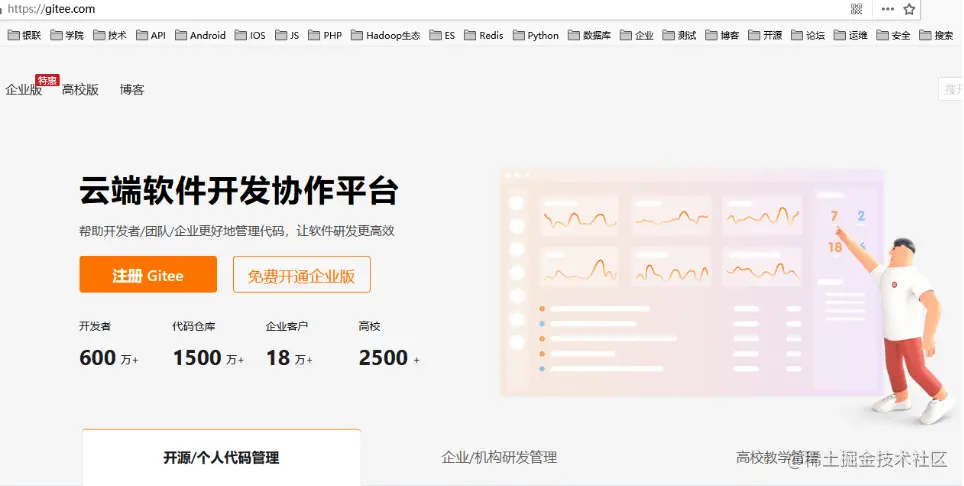Bookmark this page with the star icon

909,9
